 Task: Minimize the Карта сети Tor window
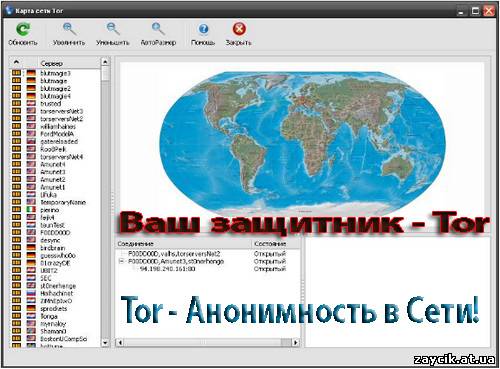point(461,11)
